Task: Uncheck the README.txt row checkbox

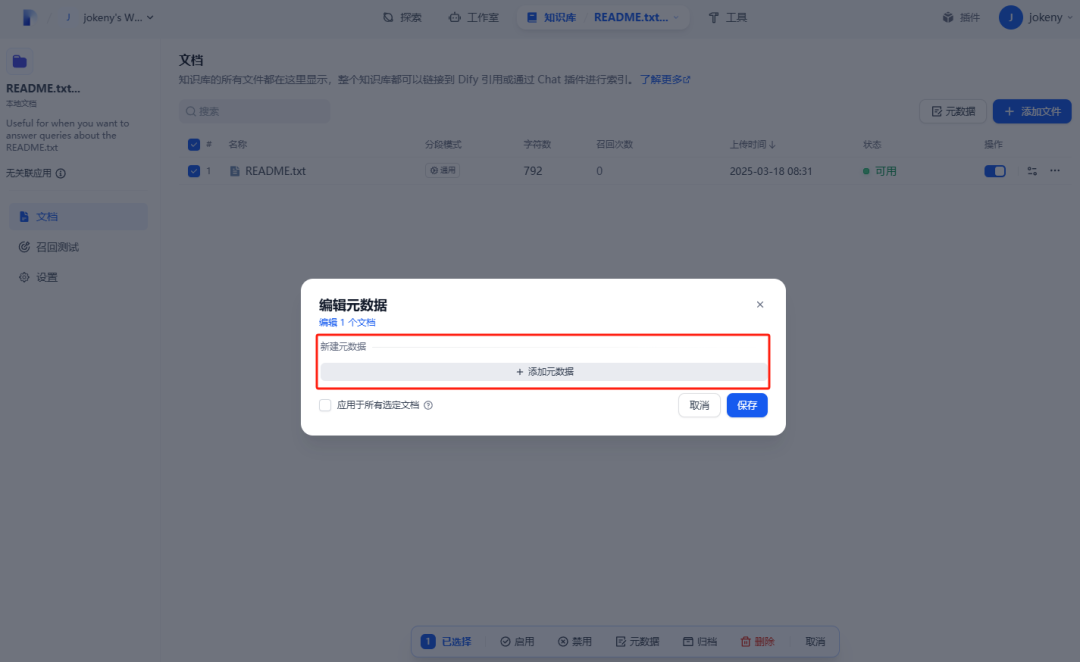Action: coord(194,170)
